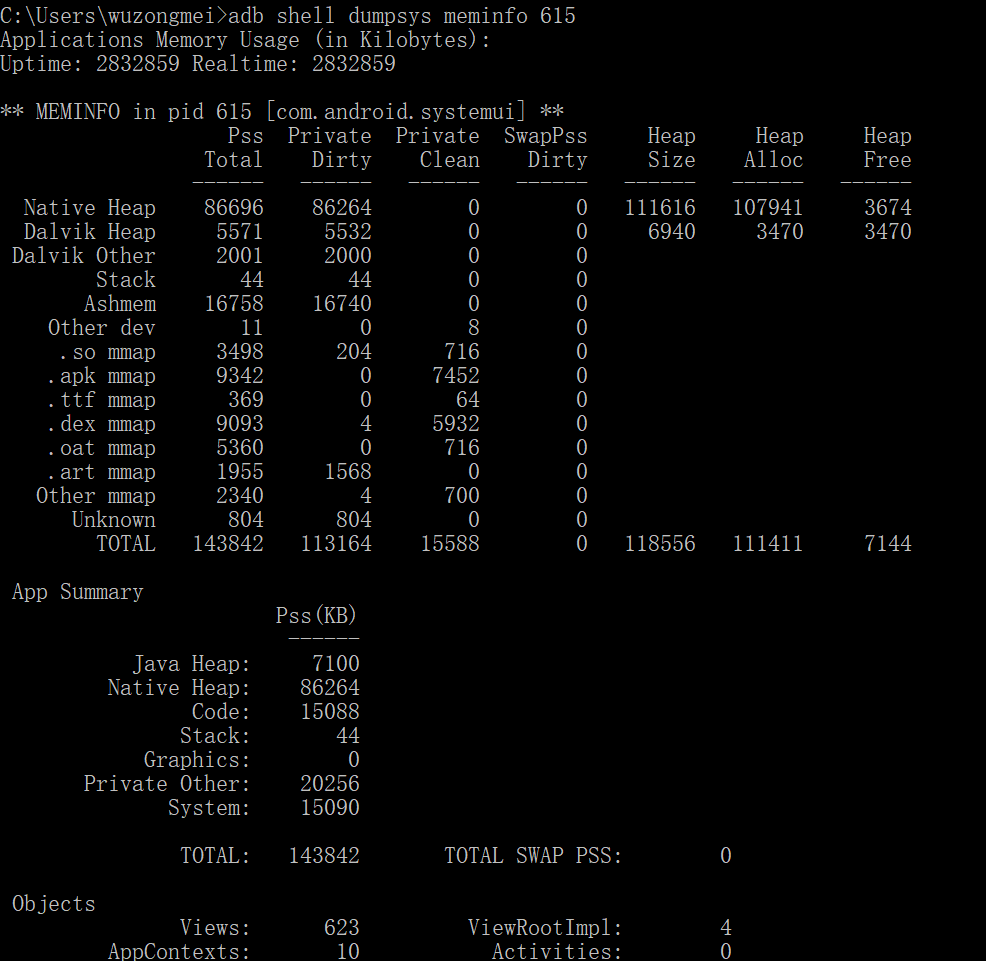Click the 'TOTAL SWAP PSS:' label
This screenshot has width=986, height=961.
tap(533, 855)
